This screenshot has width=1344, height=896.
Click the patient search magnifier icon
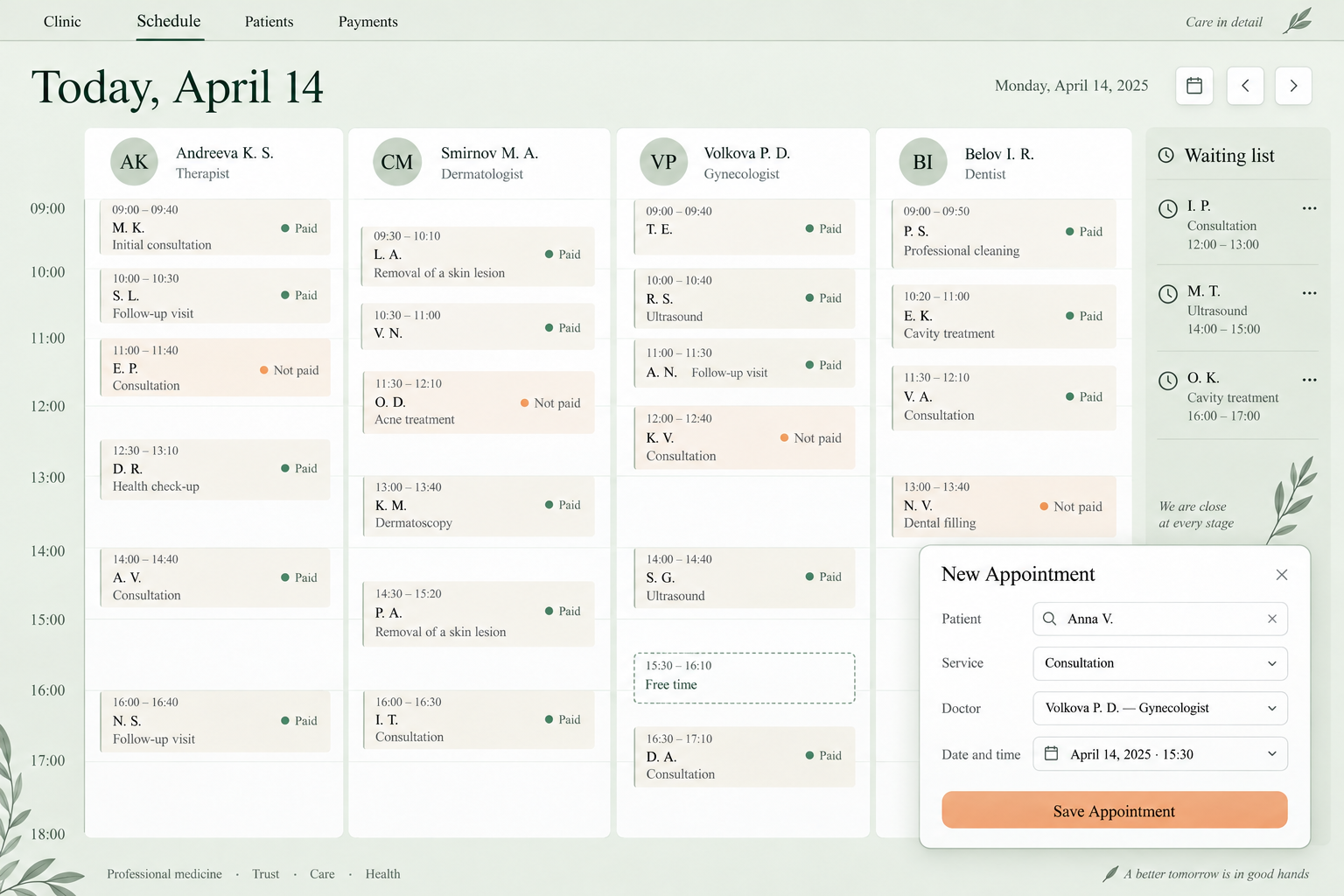tap(1049, 619)
